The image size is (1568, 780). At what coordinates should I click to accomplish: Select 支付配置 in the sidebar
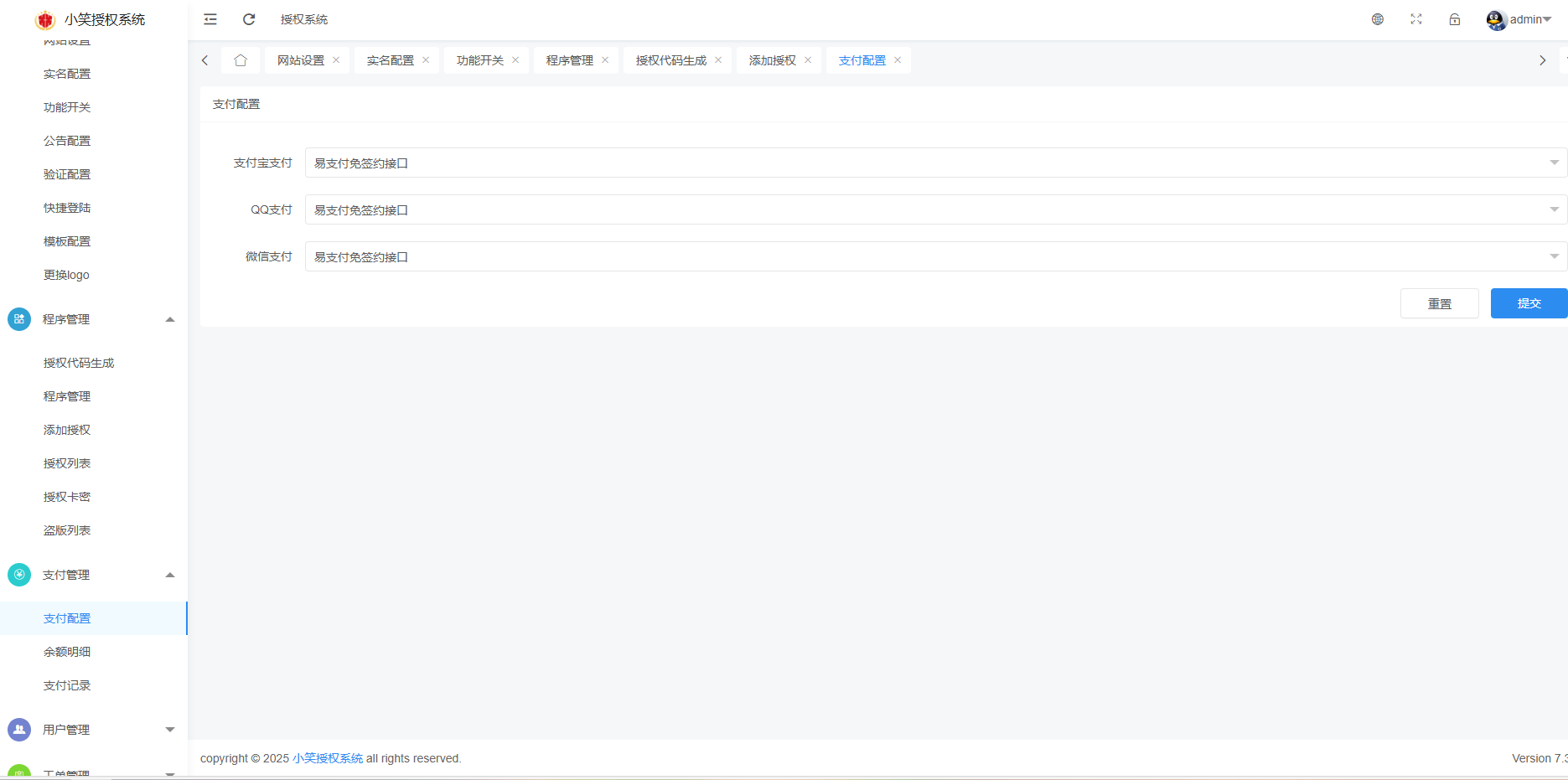94,618
